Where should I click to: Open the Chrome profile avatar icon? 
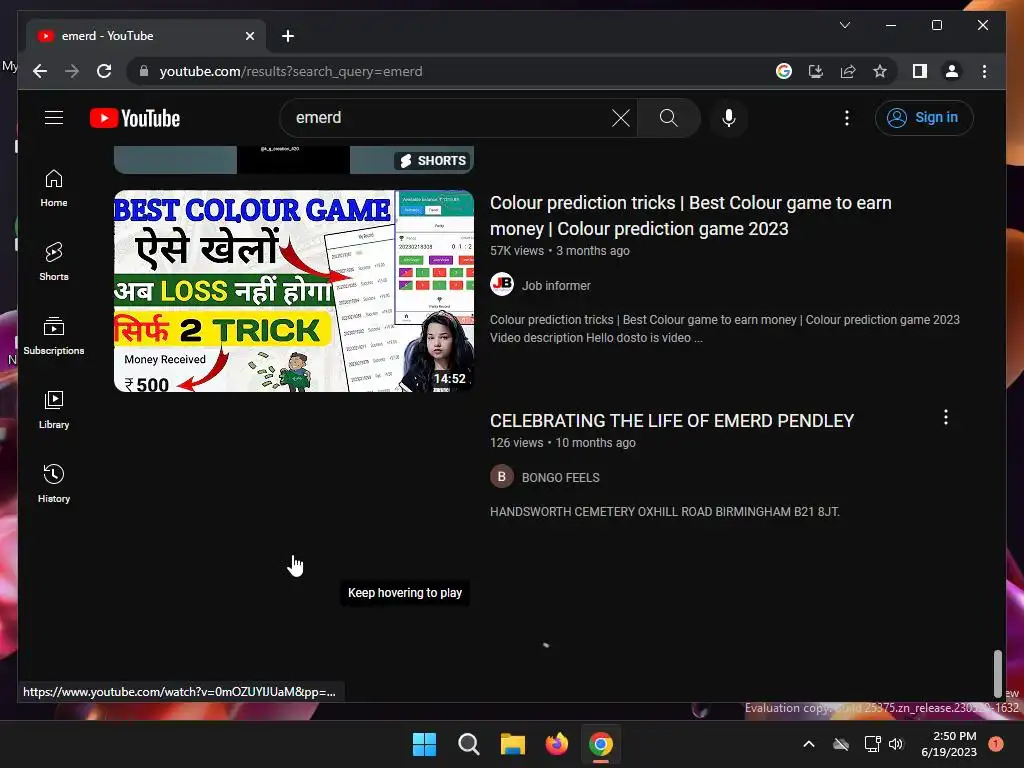coord(952,71)
